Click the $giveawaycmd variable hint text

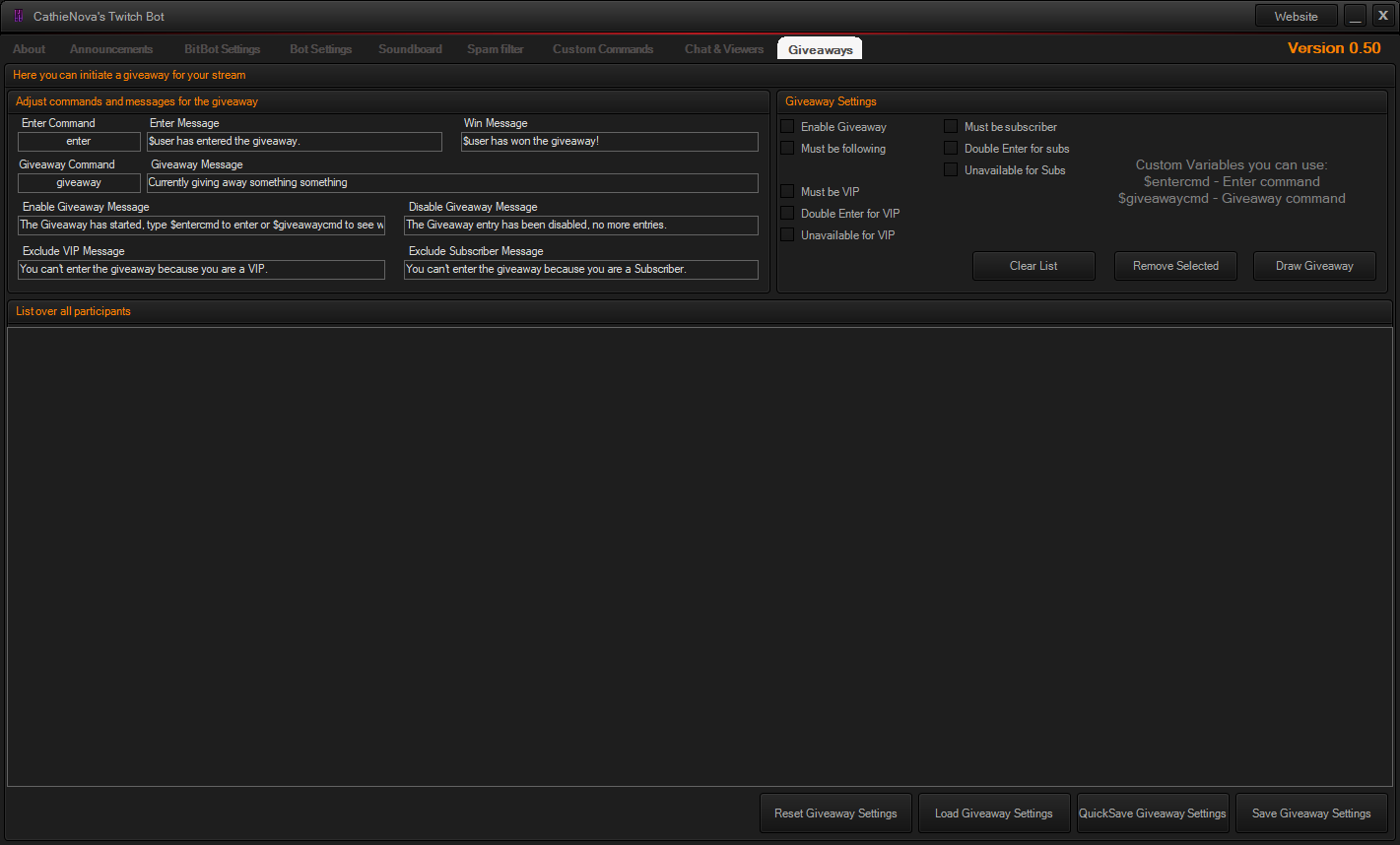(x=1232, y=198)
